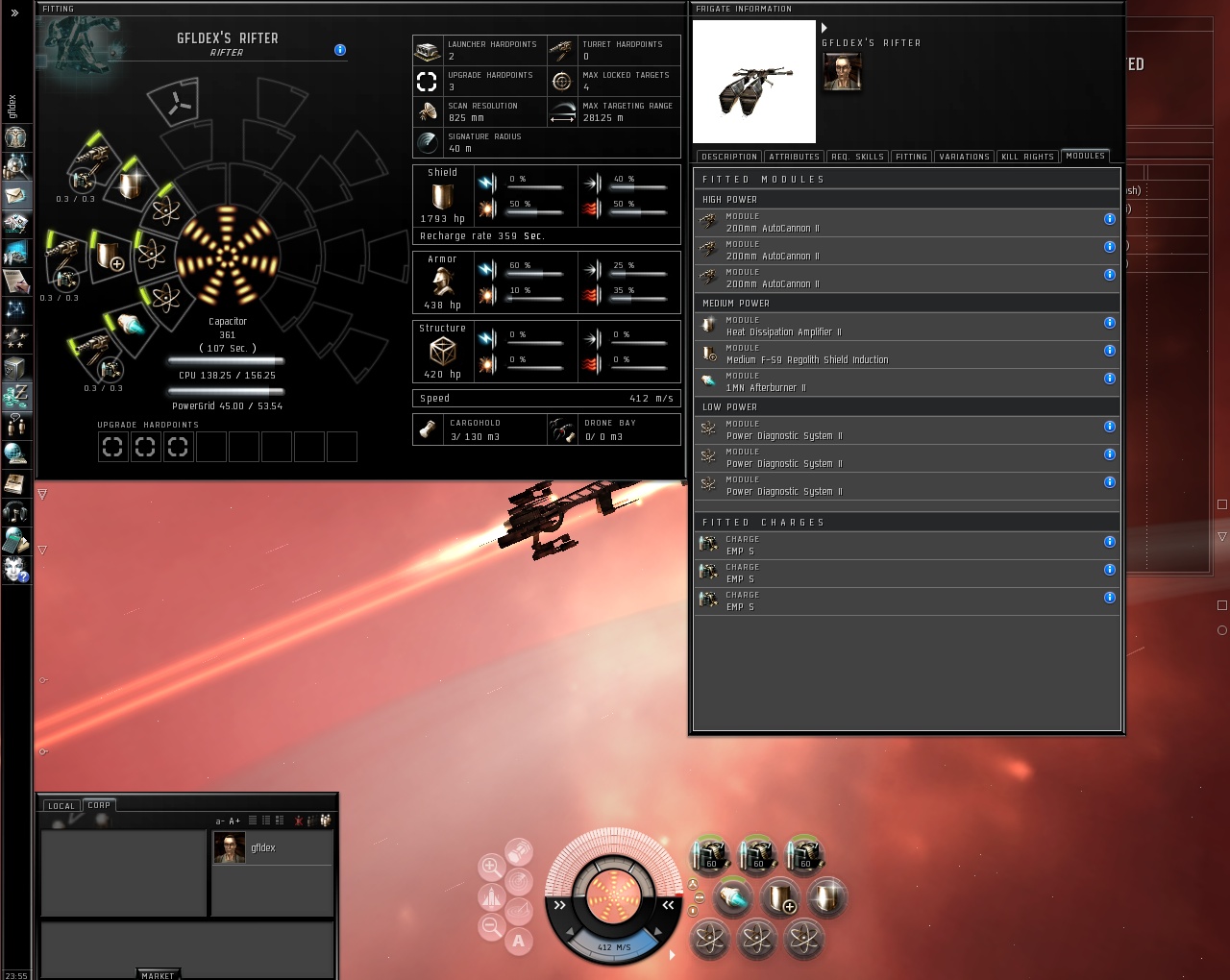Open the journal notepad icon in the sidebar
The image size is (1230, 980).
(x=15, y=281)
